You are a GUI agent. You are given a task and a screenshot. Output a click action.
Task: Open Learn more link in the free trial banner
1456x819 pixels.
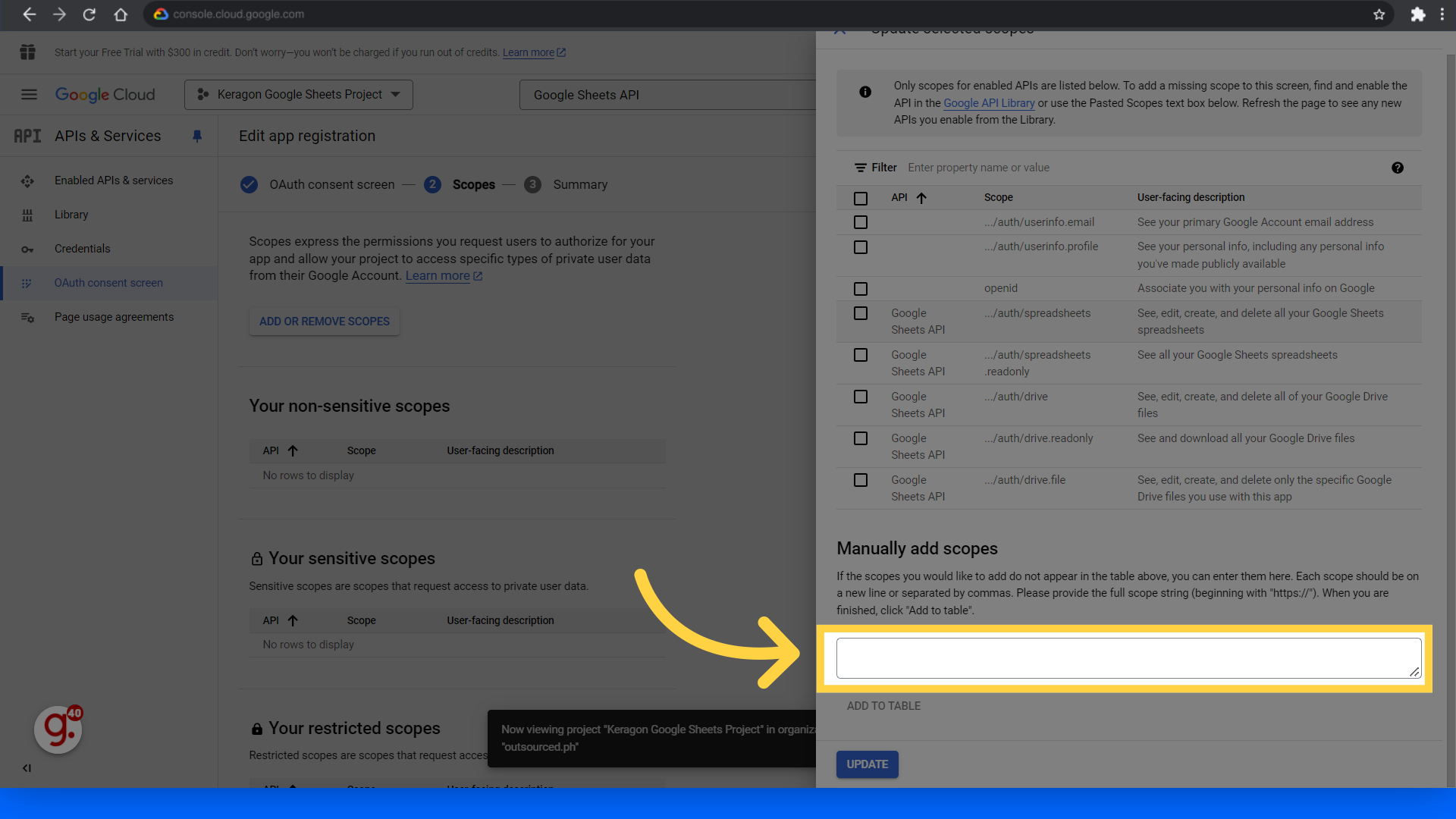click(x=534, y=52)
